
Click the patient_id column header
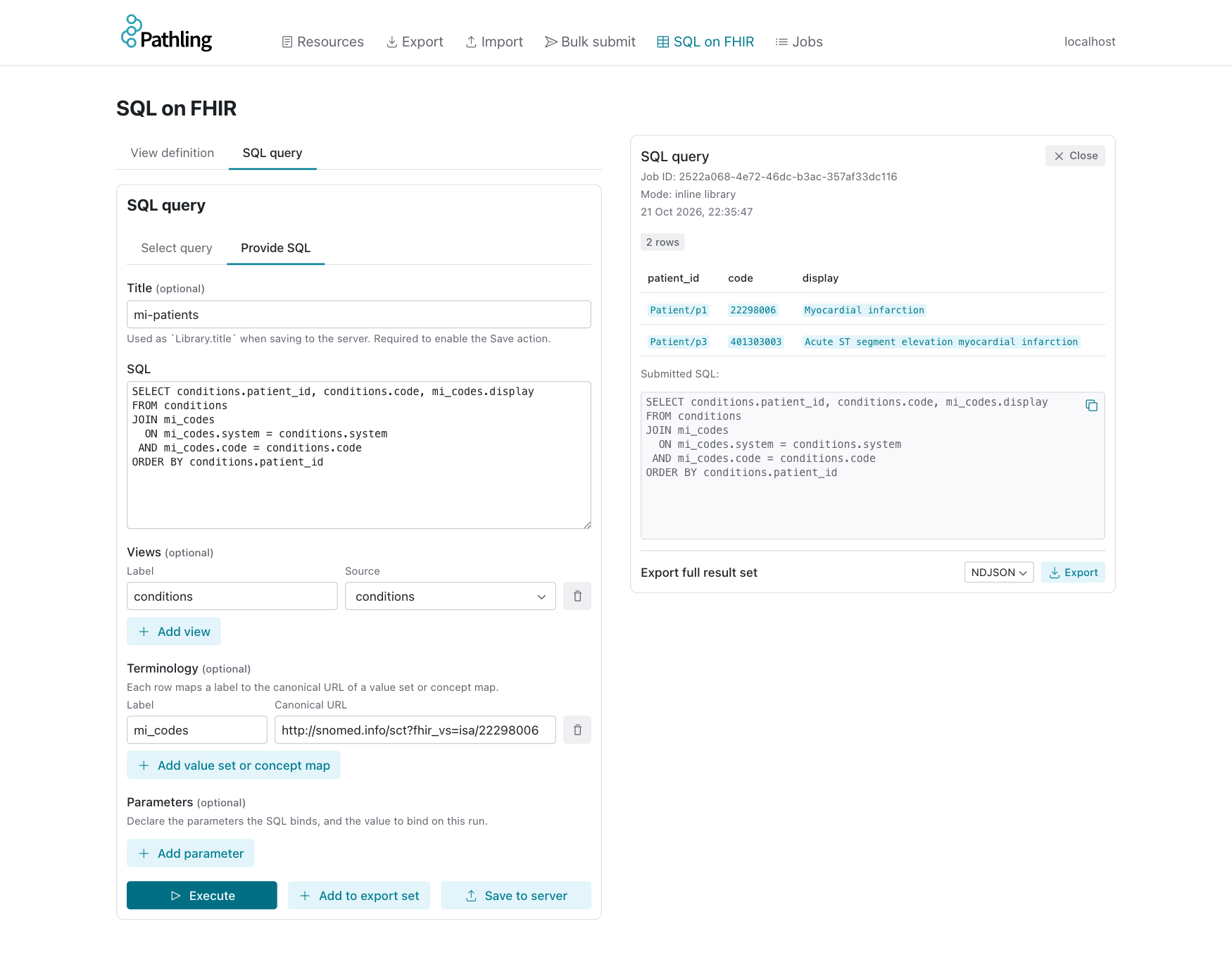pos(673,278)
